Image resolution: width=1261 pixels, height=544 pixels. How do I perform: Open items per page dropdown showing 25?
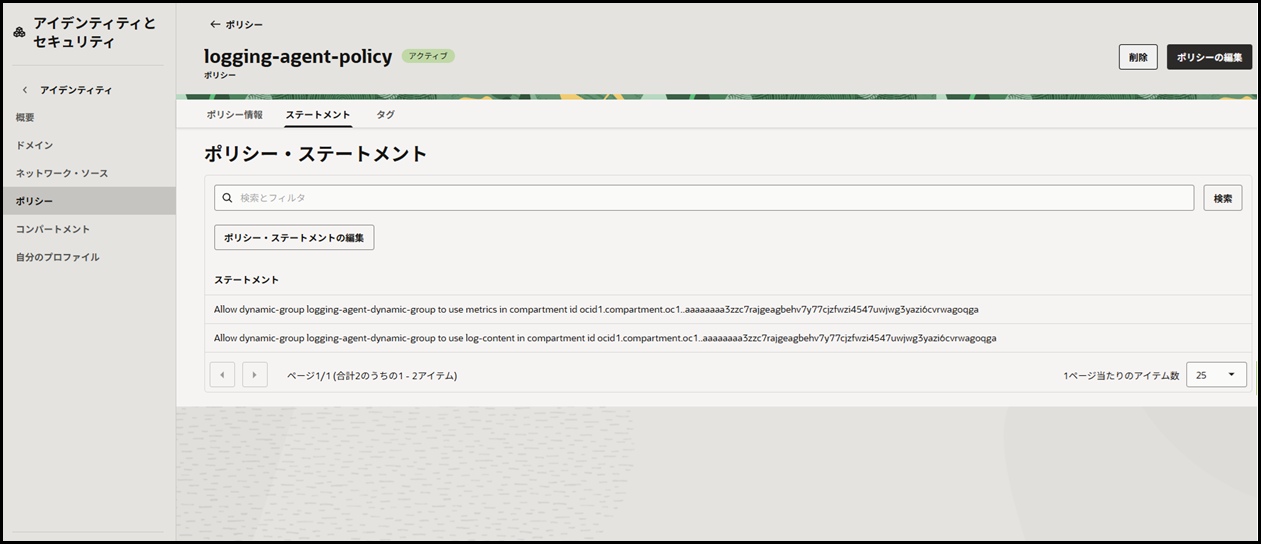tap(1215, 375)
